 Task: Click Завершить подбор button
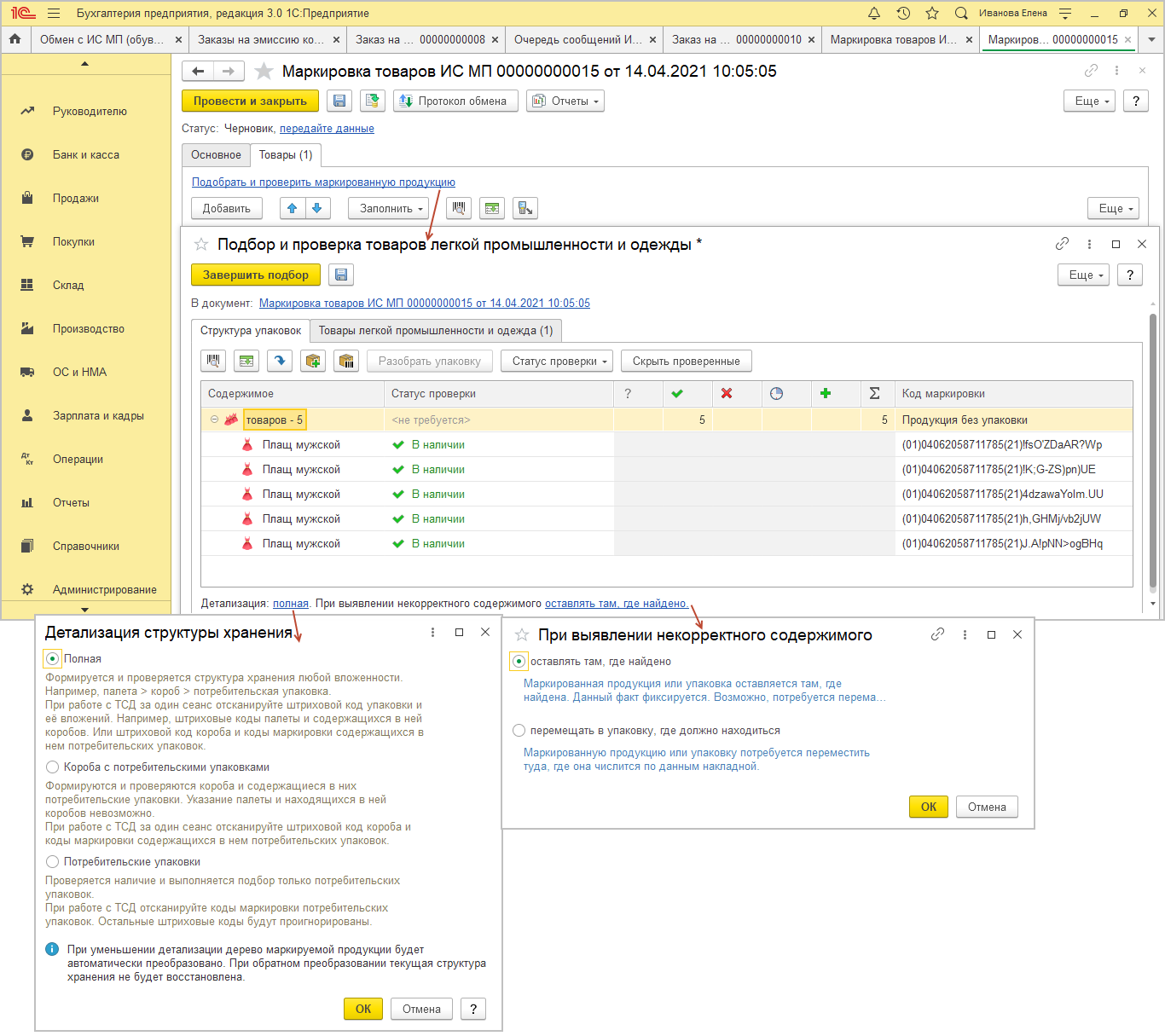coord(256,275)
